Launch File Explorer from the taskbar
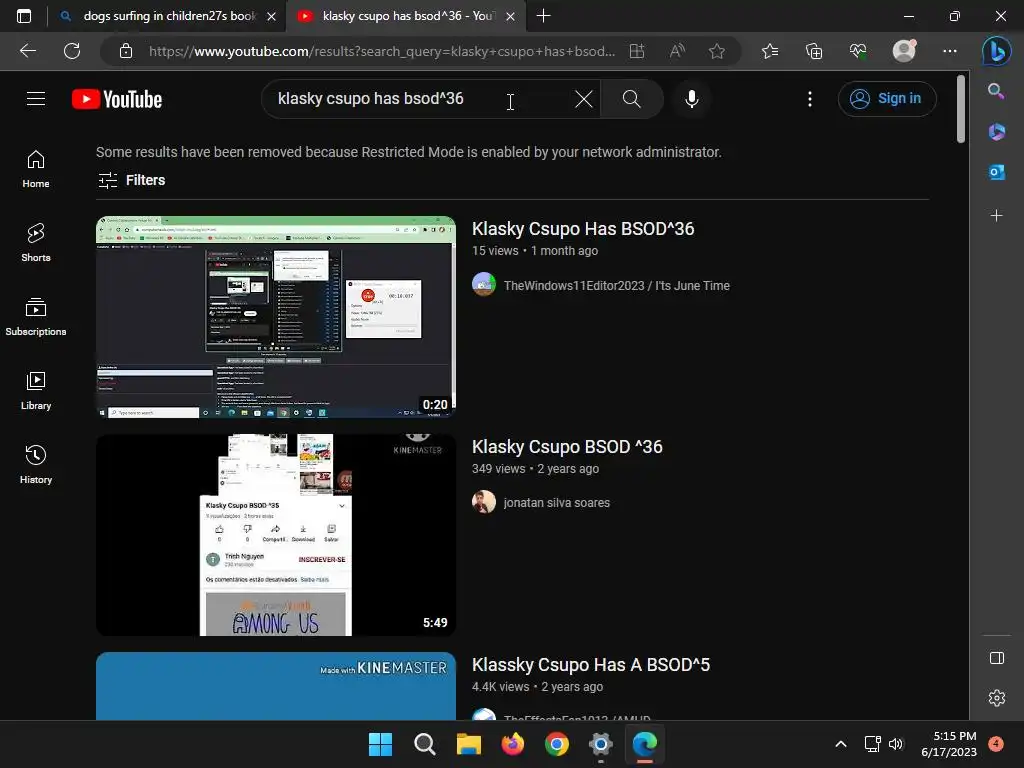1024x768 pixels. point(468,744)
